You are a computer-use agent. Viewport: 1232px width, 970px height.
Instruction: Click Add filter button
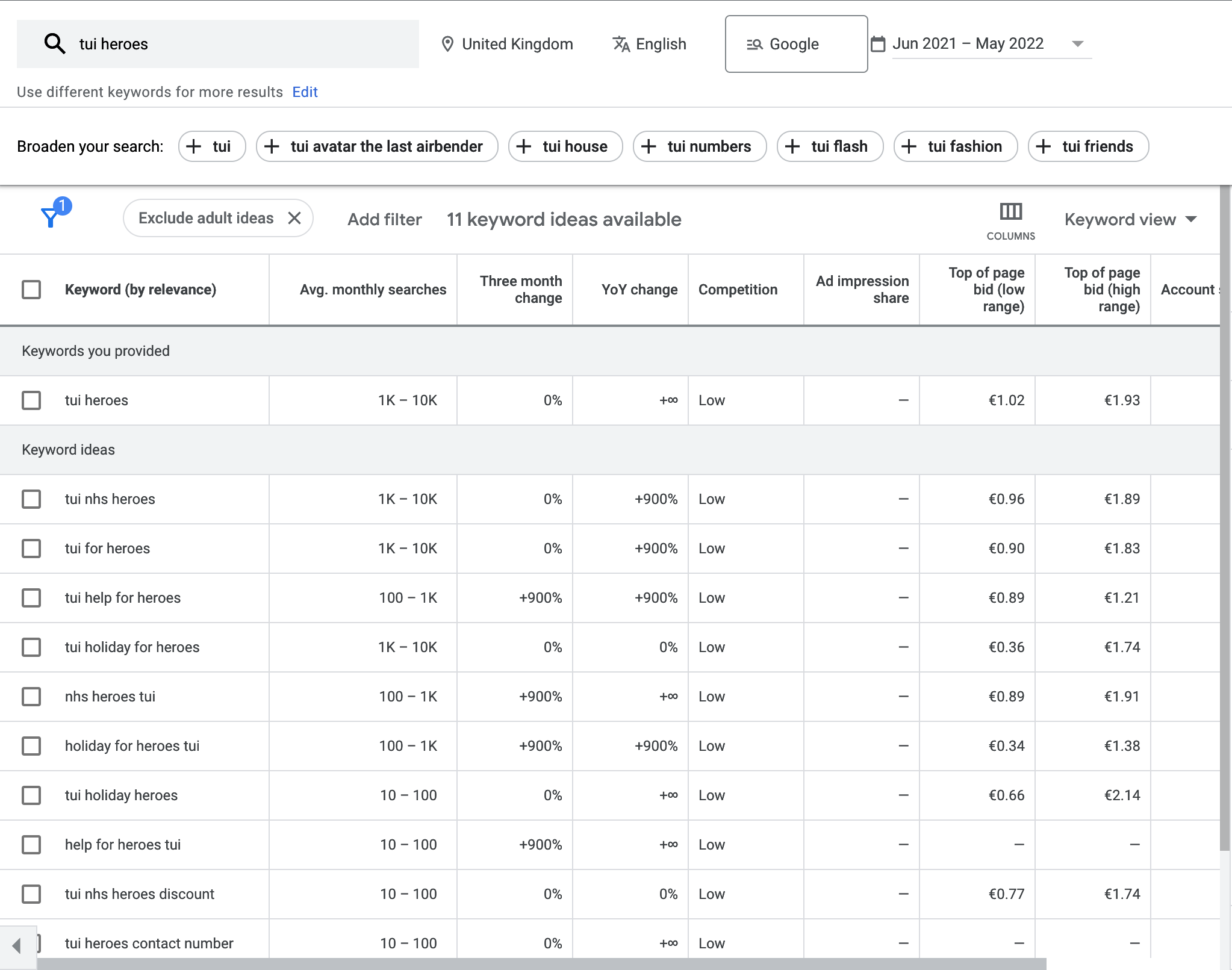click(x=383, y=219)
